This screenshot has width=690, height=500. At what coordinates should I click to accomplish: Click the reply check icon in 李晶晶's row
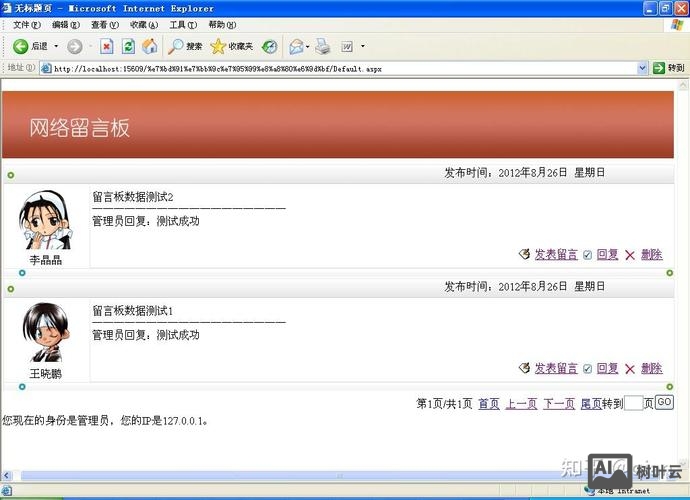587,255
